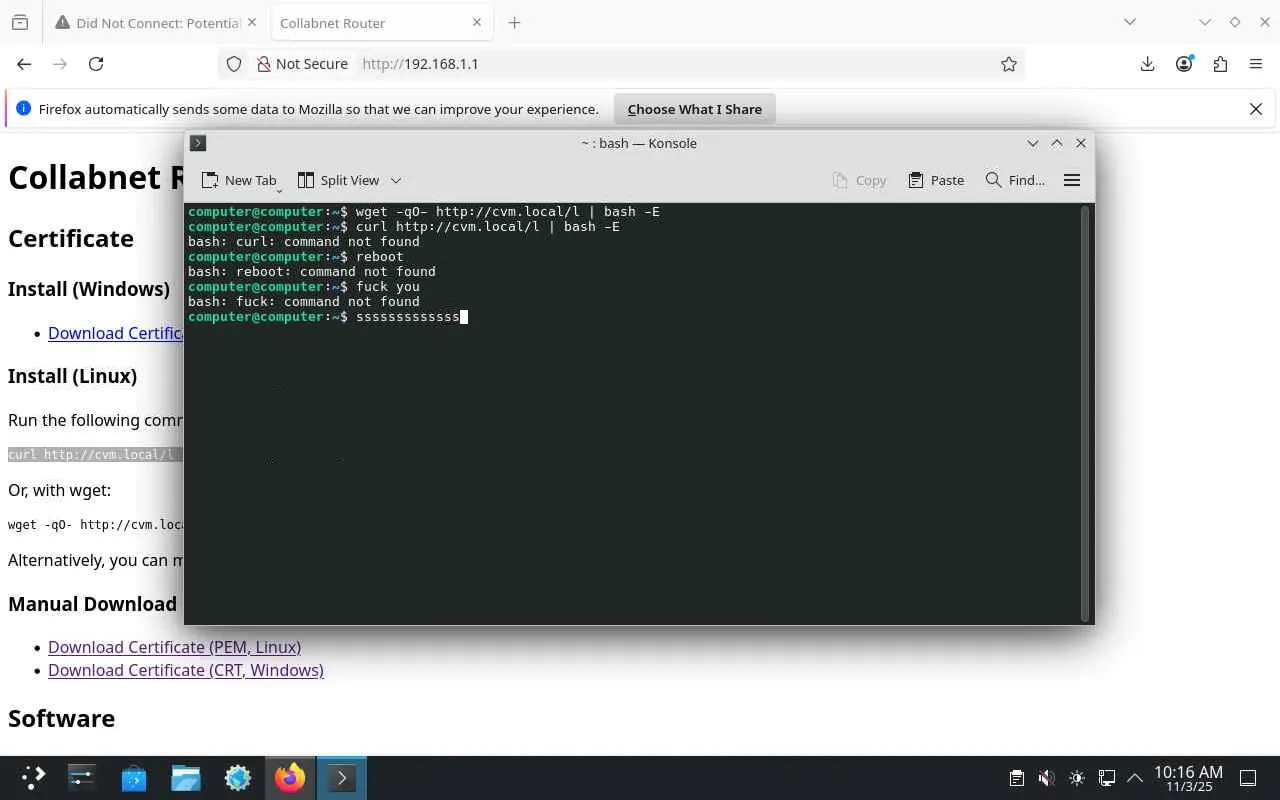1280x800 pixels.
Task: Open Dolphin file manager from taskbar
Action: pos(186,778)
